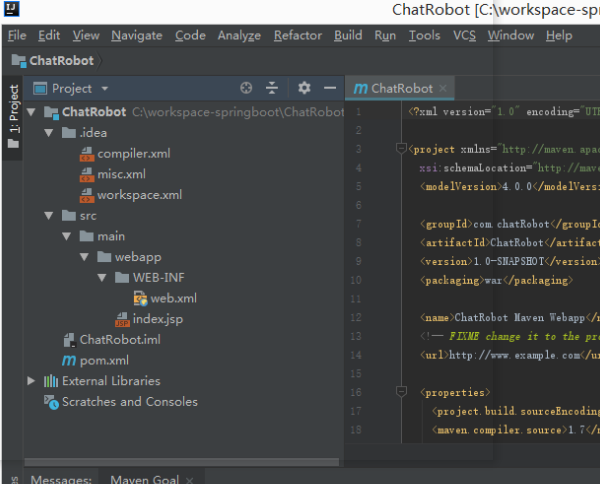Click the Scratches and Consoles icon
The width and height of the screenshot is (600, 484).
[x=51, y=402]
